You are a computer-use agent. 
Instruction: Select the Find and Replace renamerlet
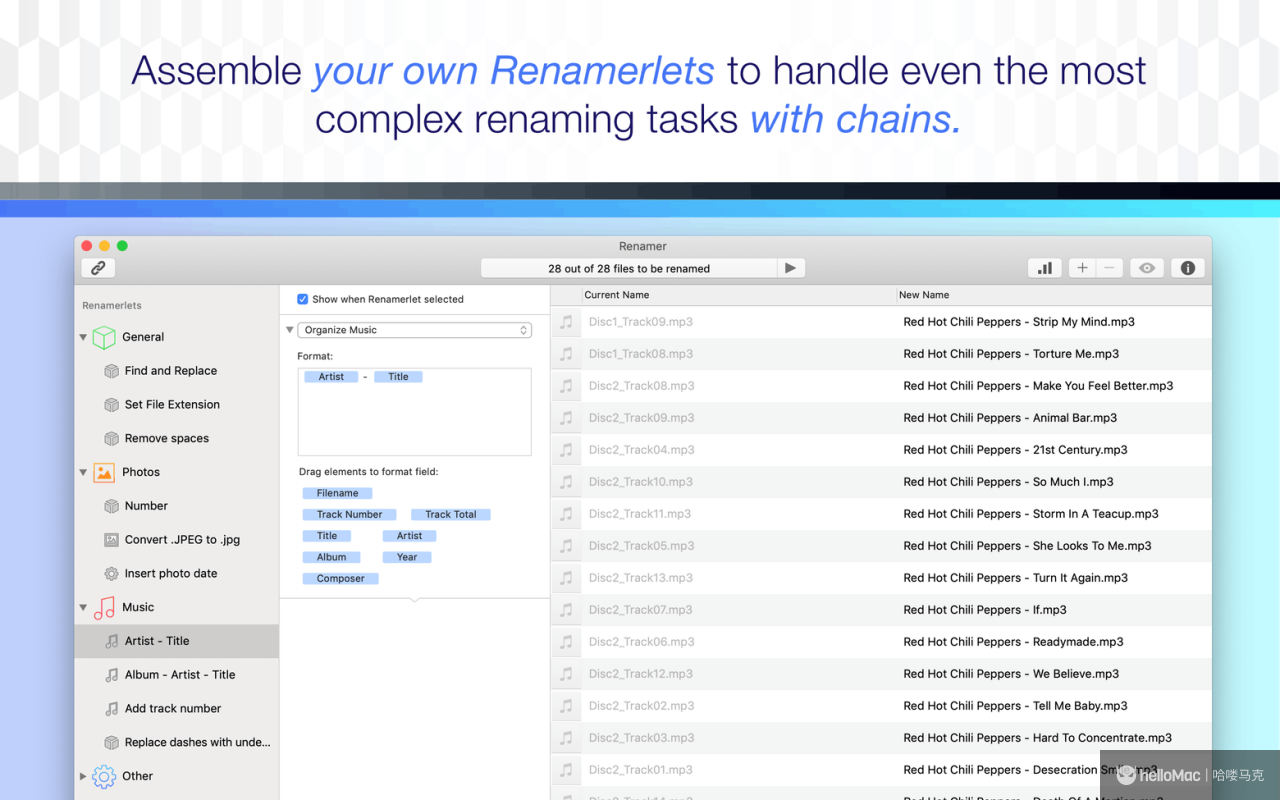177,371
